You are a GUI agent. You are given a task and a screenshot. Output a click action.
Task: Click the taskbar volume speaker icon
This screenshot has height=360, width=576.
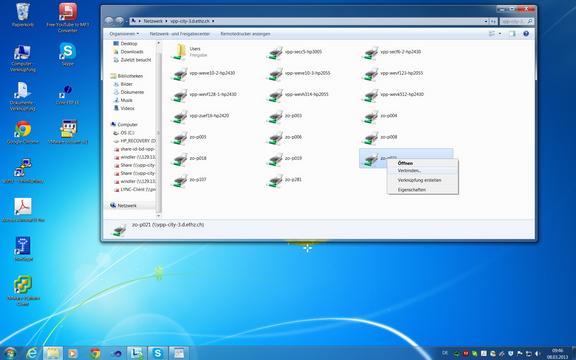pos(538,353)
